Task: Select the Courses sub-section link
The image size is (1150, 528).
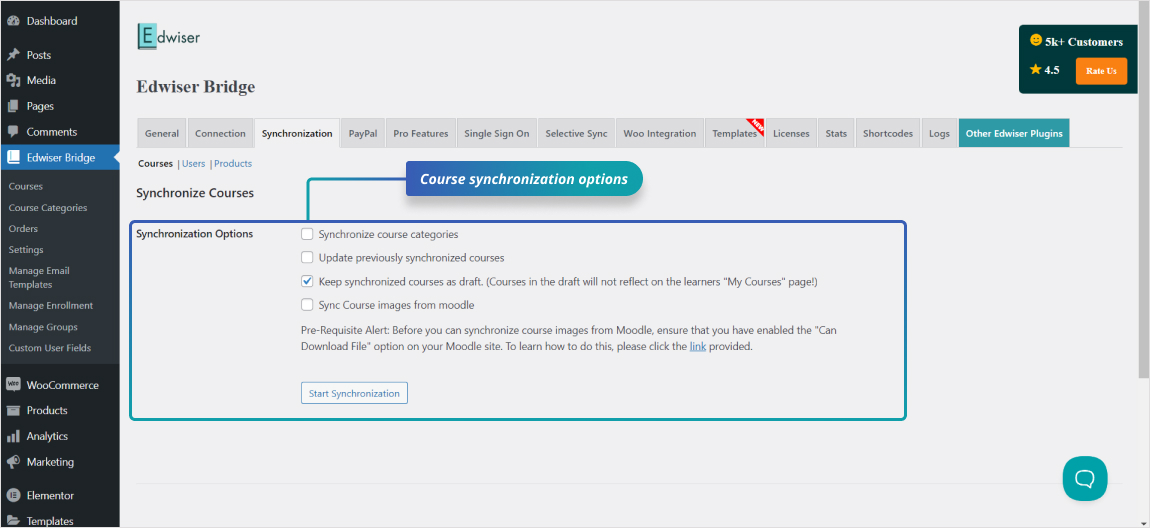Action: click(155, 164)
